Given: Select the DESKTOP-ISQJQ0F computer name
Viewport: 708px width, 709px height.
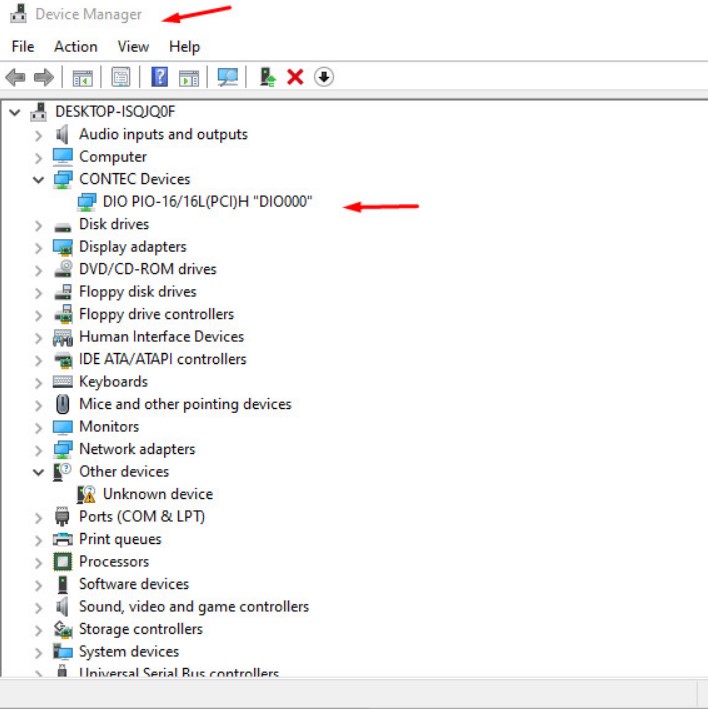Looking at the screenshot, I should 115,112.
